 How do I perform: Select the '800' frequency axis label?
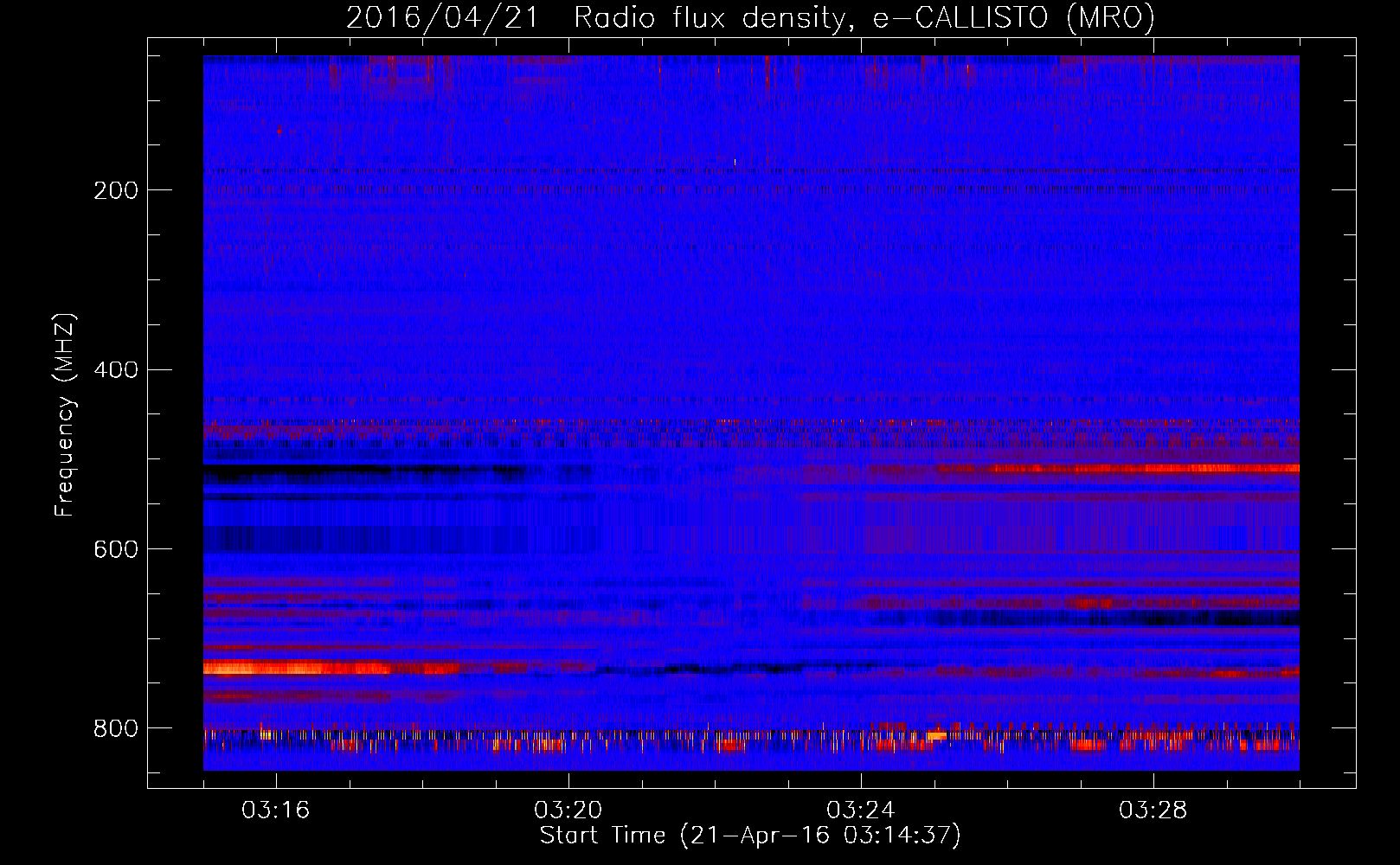[x=116, y=728]
